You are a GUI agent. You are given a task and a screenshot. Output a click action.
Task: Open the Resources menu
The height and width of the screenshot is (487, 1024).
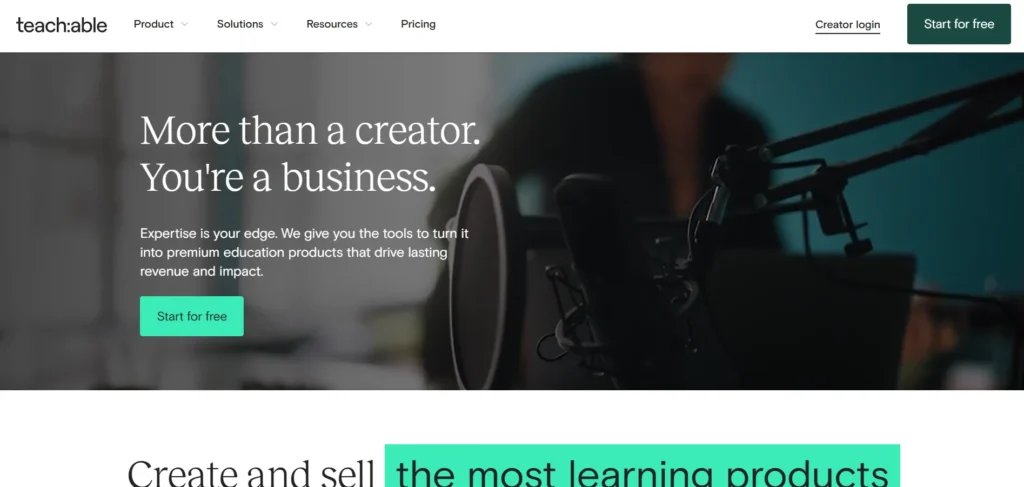332,24
